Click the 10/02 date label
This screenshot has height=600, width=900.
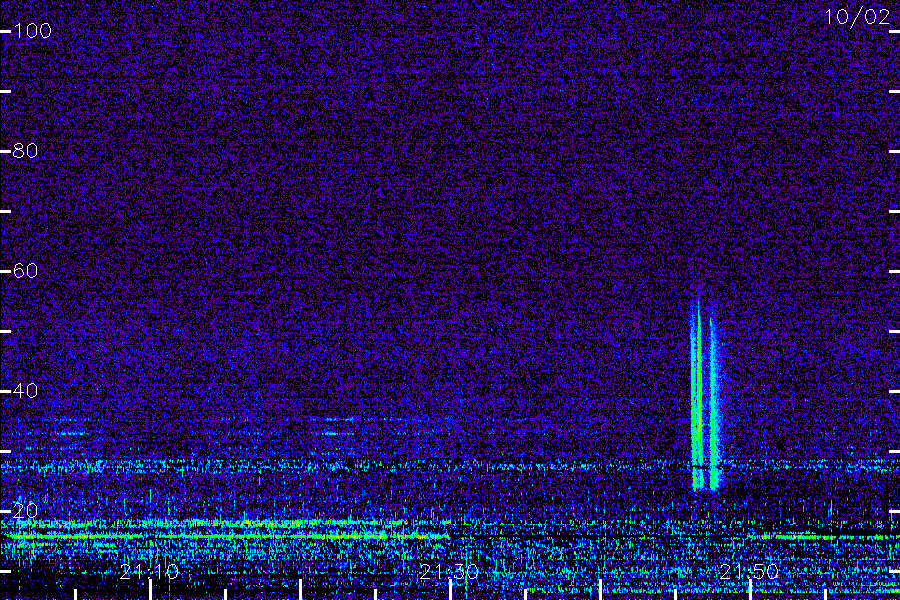857,17
